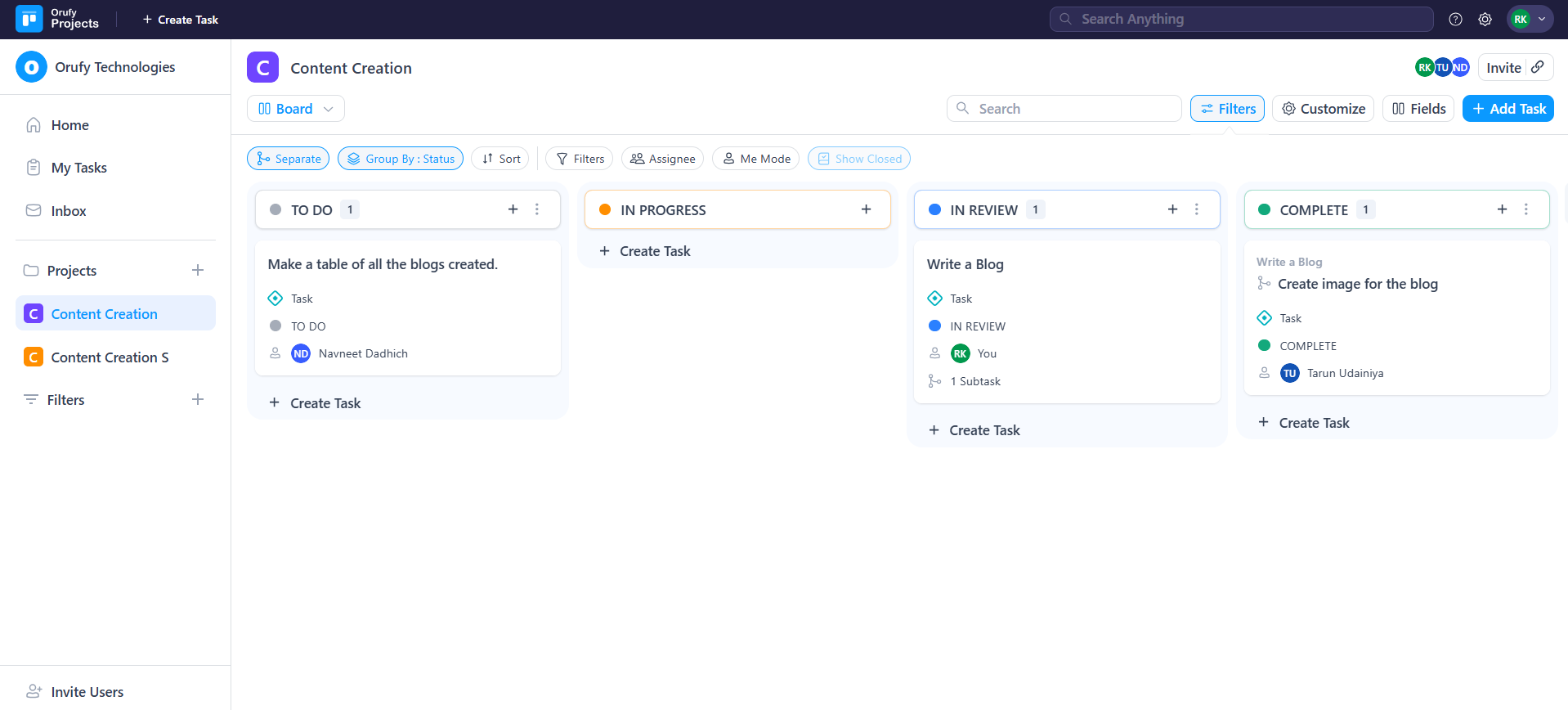Image resolution: width=1568 pixels, height=710 pixels.
Task: Click the Search Anything field
Action: [x=1241, y=19]
